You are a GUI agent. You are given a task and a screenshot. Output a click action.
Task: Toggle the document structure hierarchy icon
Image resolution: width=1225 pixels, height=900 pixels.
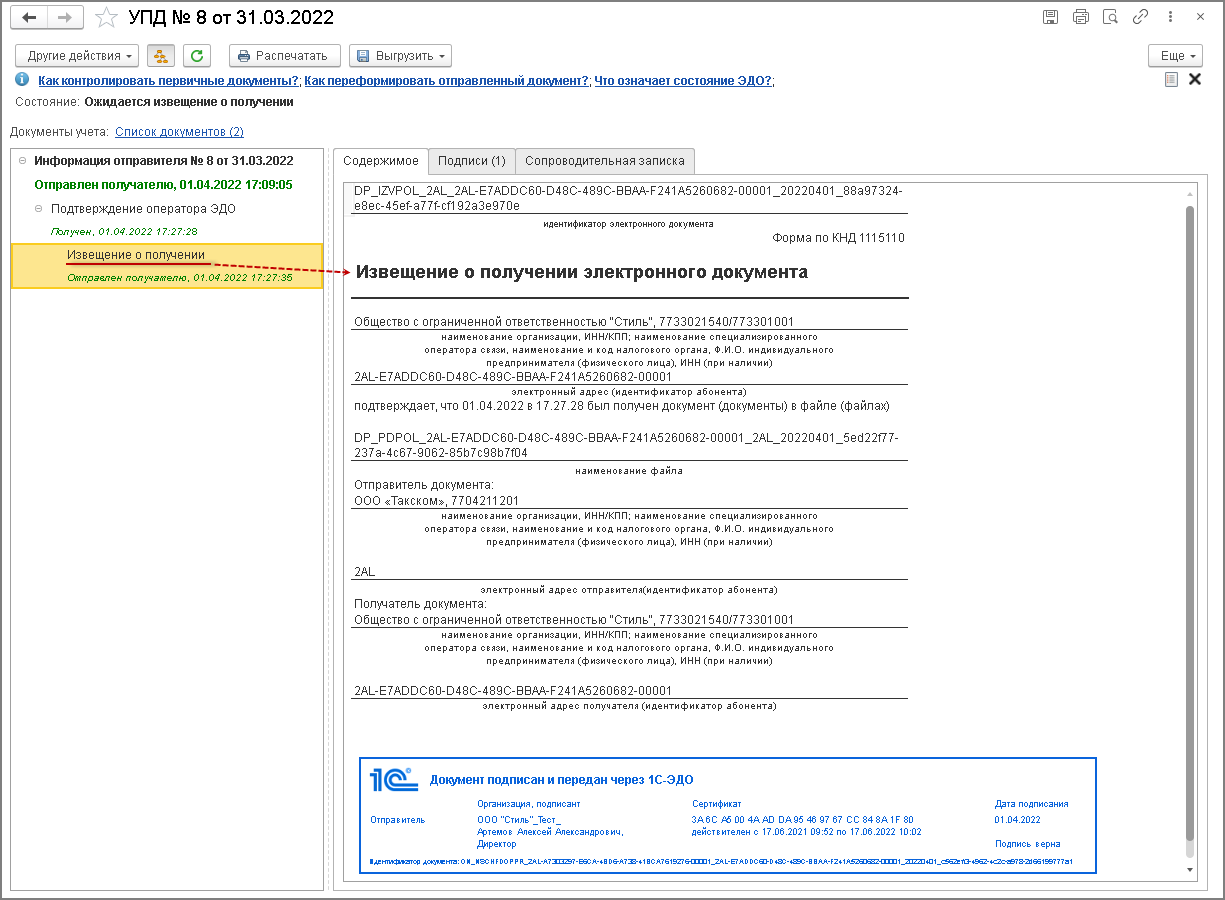pos(160,56)
